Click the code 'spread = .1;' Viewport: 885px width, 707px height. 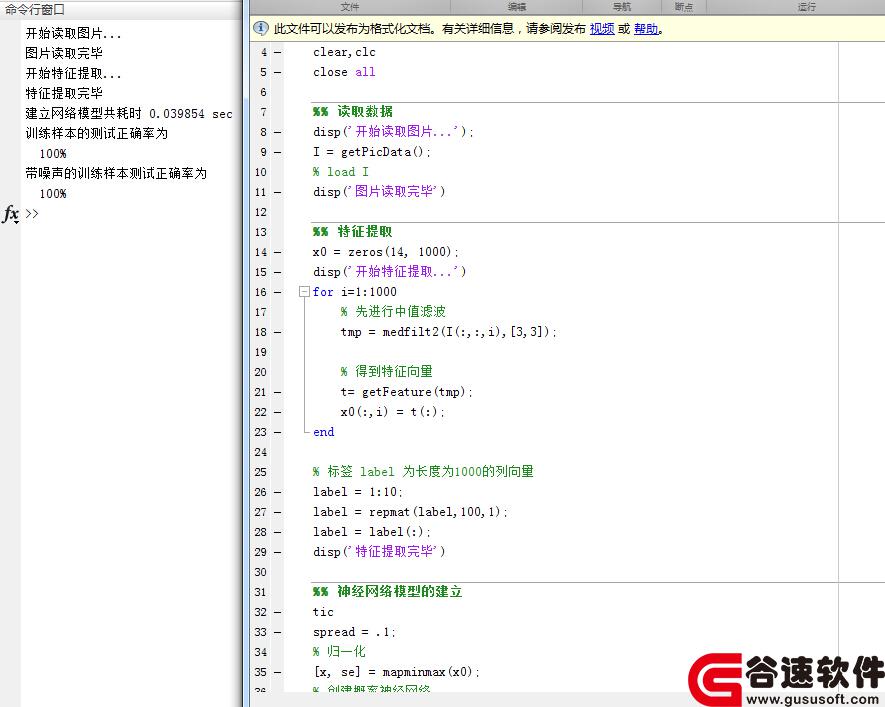pyautogui.click(x=354, y=633)
